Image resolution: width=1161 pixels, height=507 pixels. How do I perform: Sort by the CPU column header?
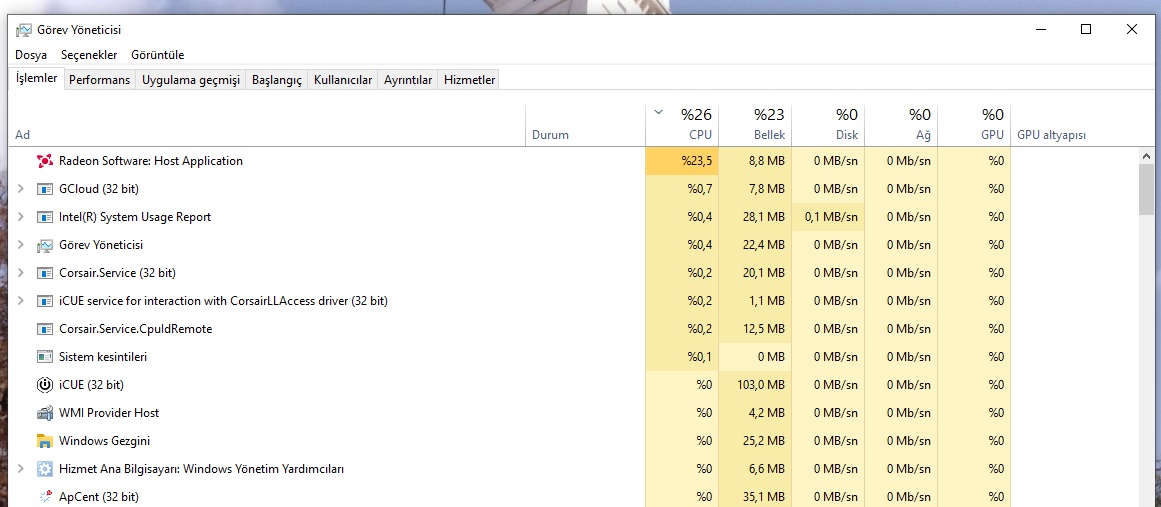point(682,125)
